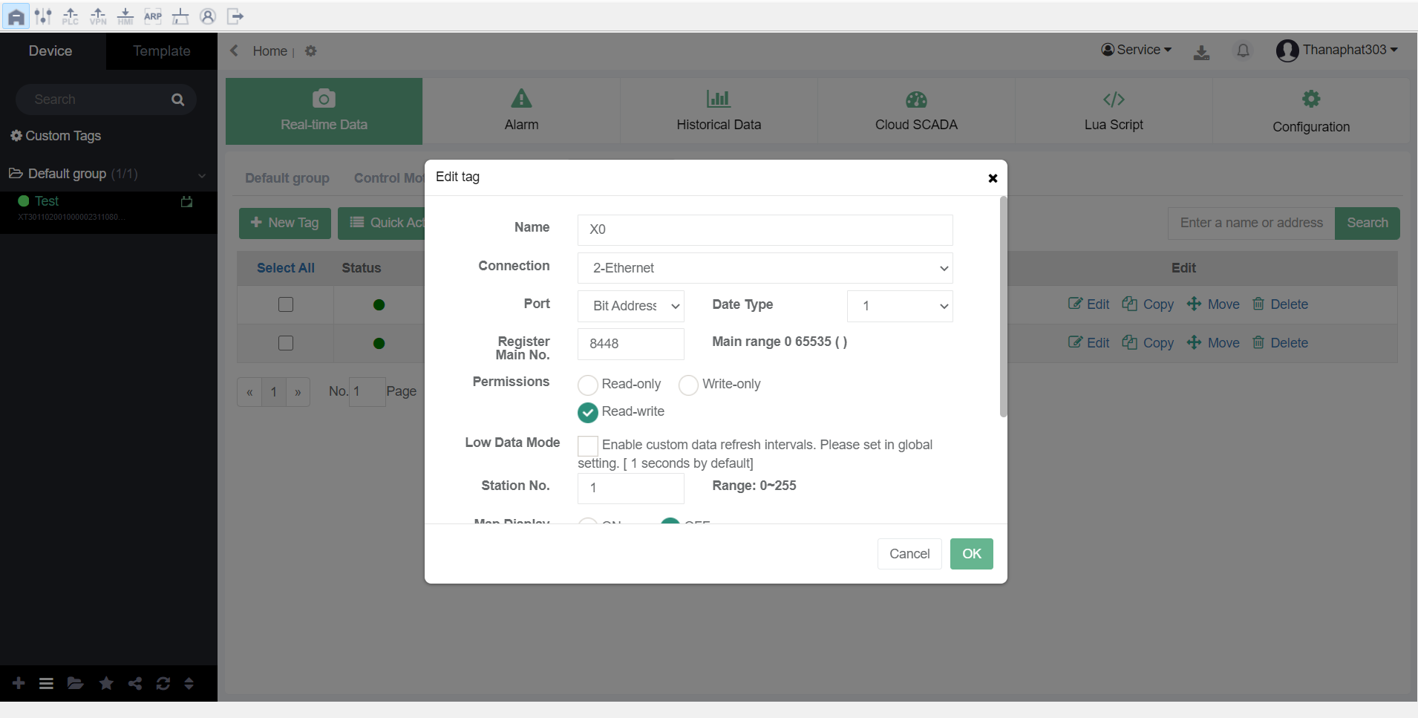Open the Cloud SCADA tab
The height and width of the screenshot is (718, 1418).
[x=916, y=111]
